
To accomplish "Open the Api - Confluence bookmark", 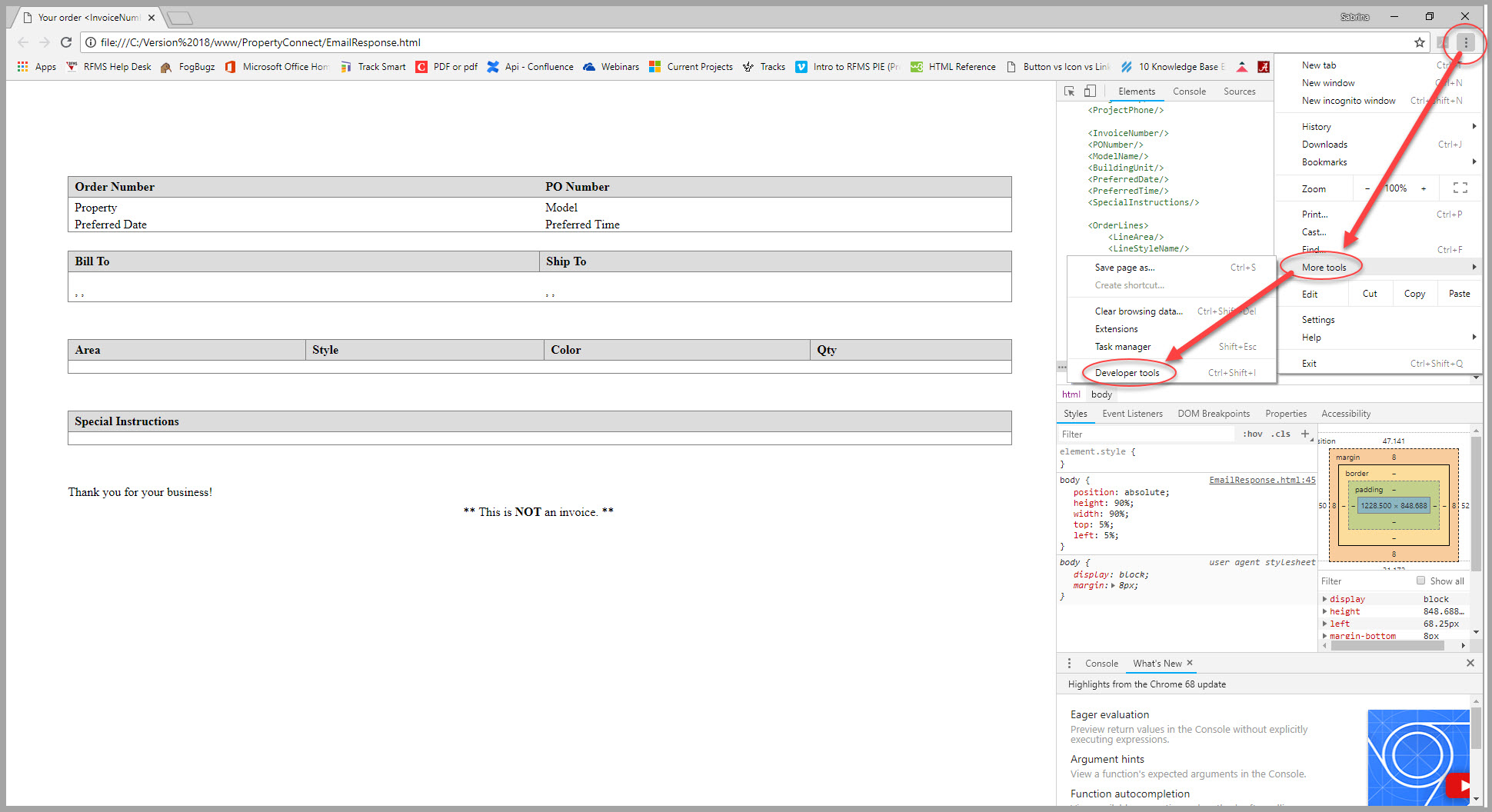I will [x=530, y=67].
